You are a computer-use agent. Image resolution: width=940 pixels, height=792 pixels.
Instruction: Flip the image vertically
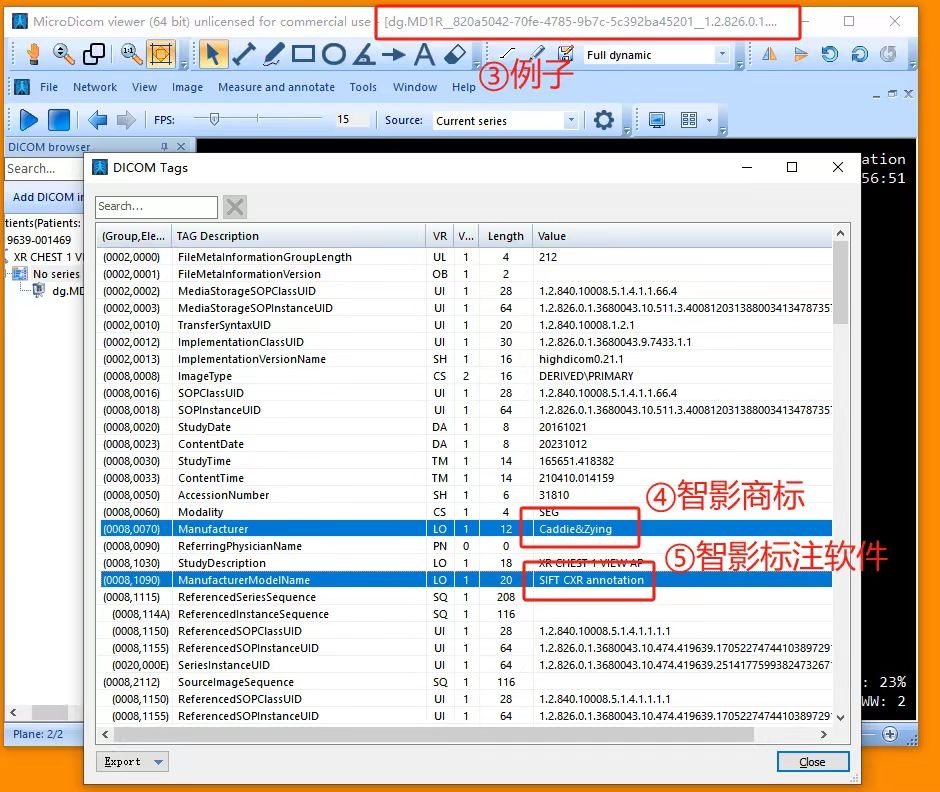[800, 55]
